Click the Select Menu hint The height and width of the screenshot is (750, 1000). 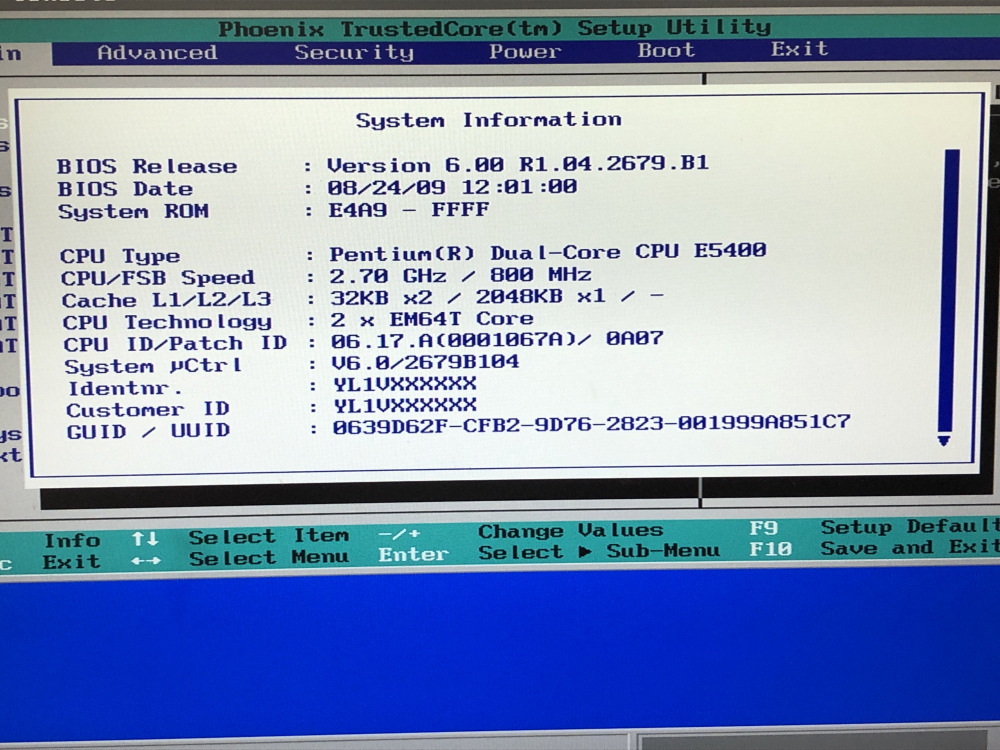[x=269, y=558]
